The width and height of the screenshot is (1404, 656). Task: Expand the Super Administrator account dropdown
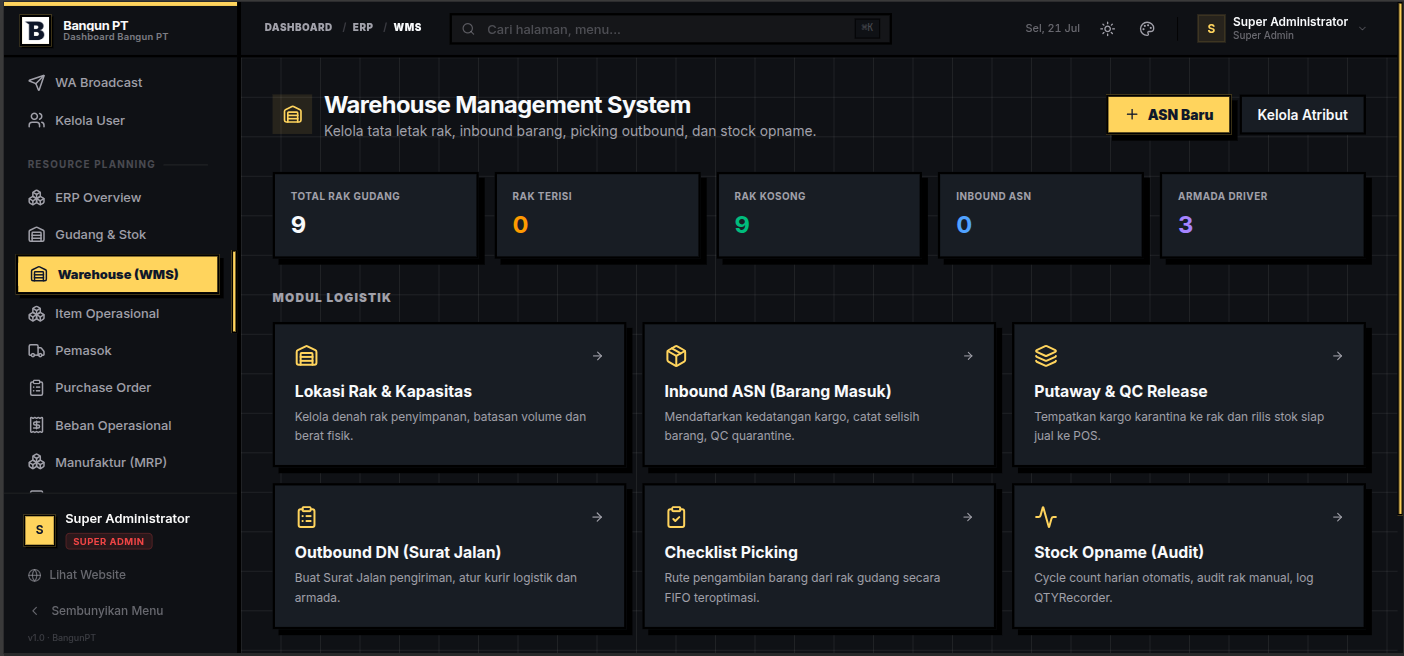tap(1283, 29)
